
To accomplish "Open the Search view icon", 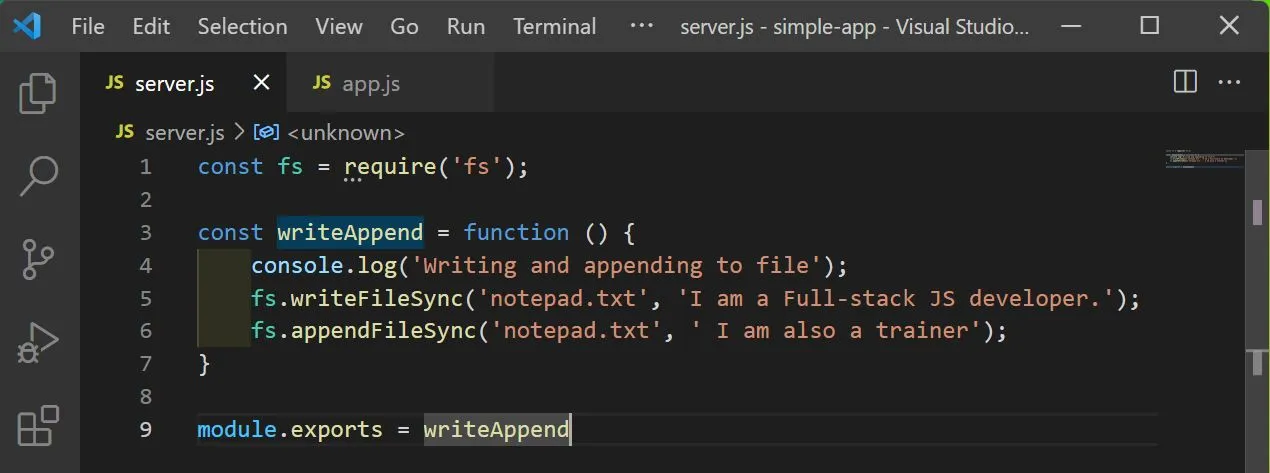I will click(39, 176).
